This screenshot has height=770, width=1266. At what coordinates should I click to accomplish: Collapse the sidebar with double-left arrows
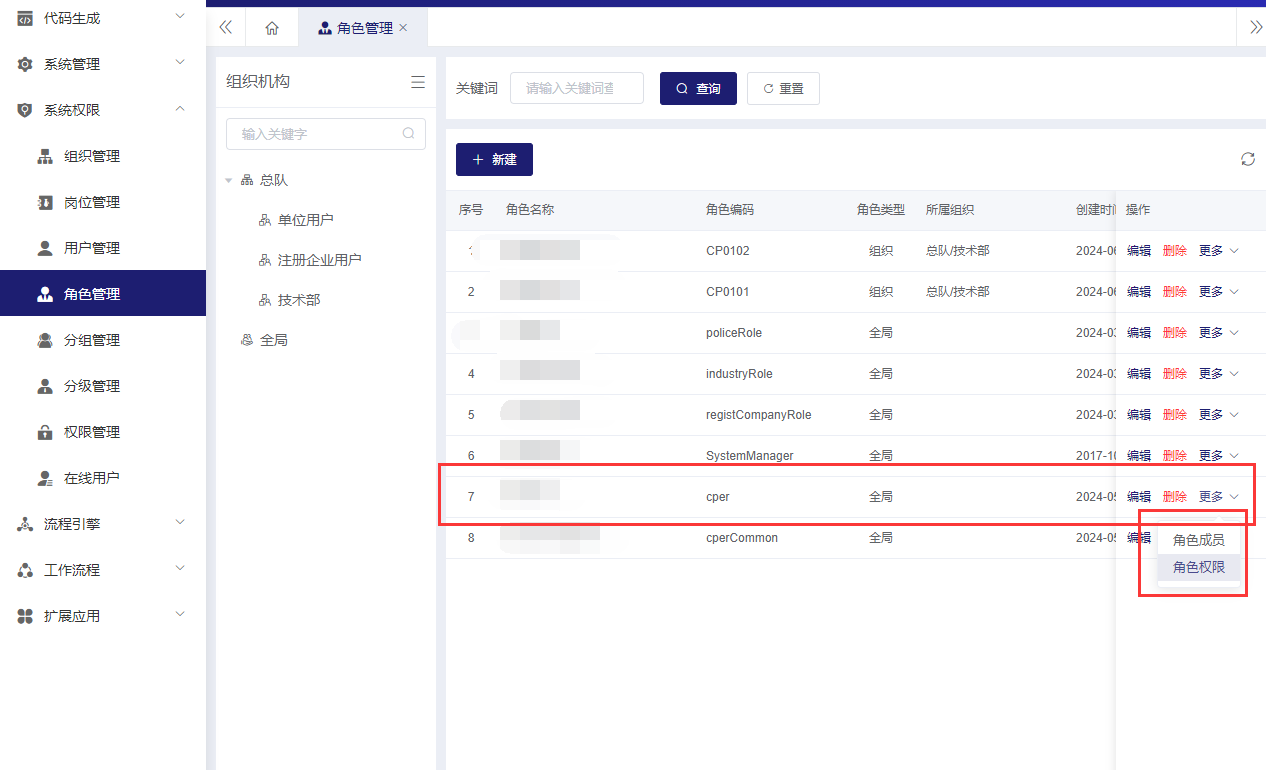point(226,28)
